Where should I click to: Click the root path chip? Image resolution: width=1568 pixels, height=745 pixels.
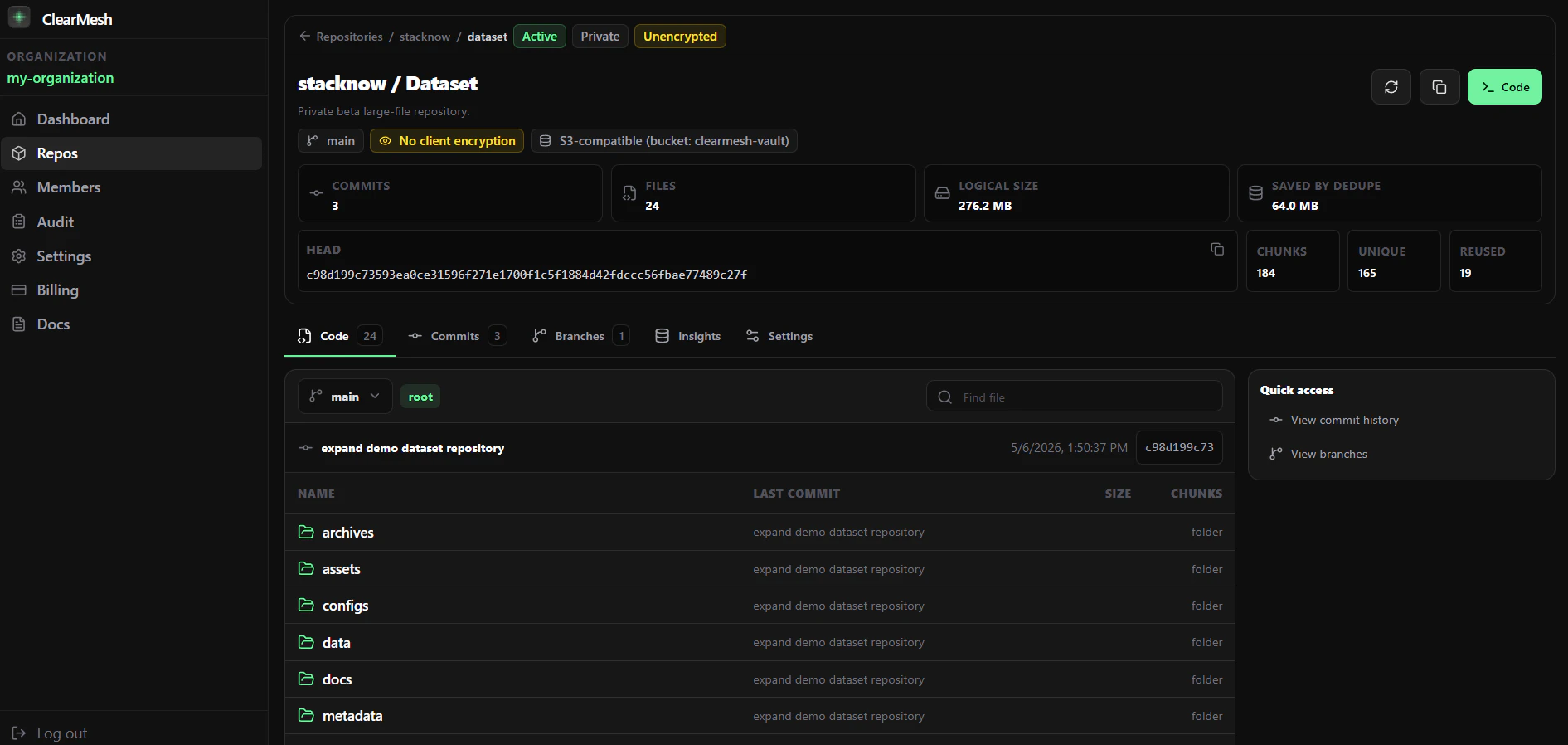[x=420, y=397]
